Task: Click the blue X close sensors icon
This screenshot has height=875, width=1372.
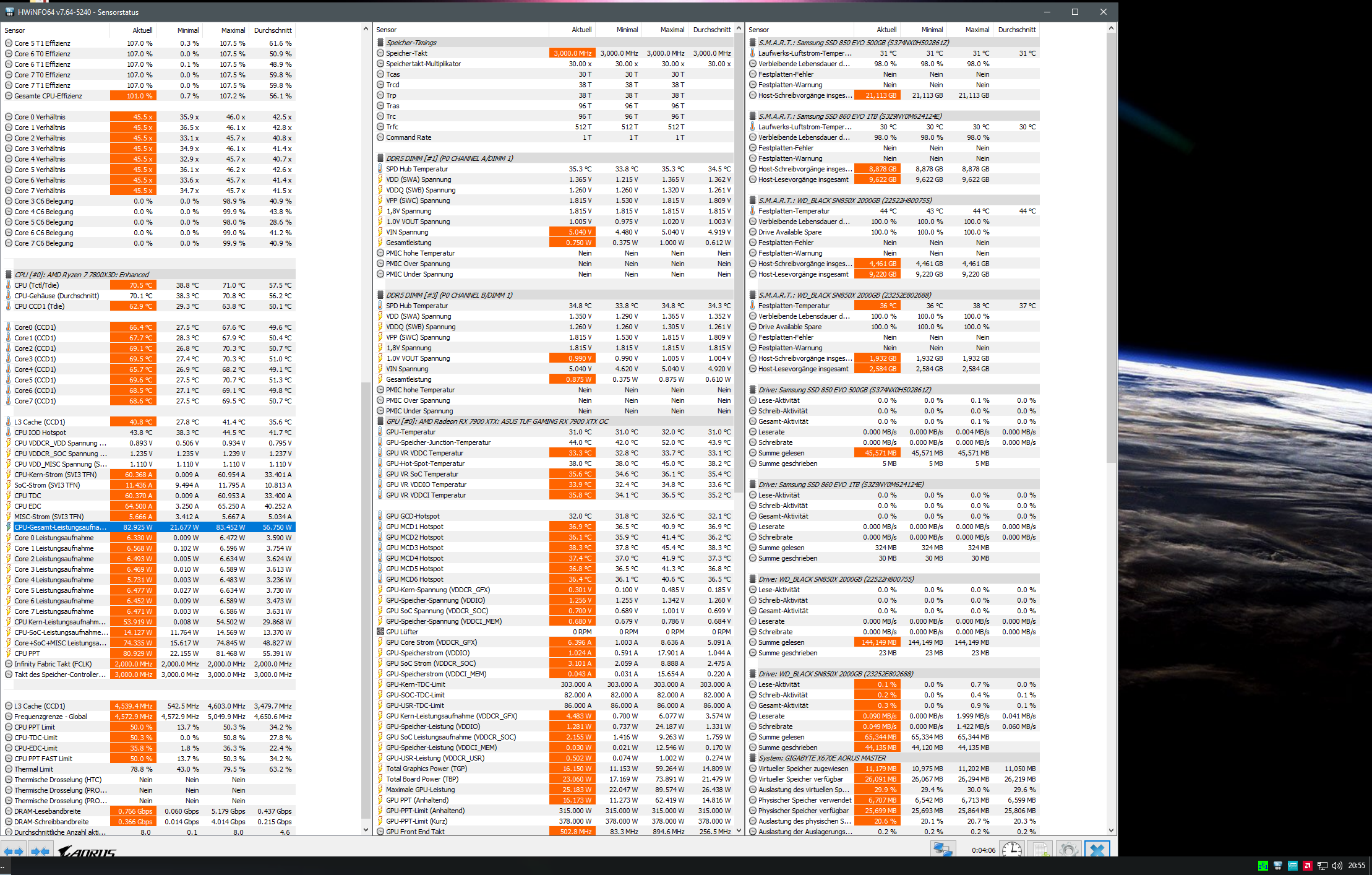Action: click(1097, 850)
